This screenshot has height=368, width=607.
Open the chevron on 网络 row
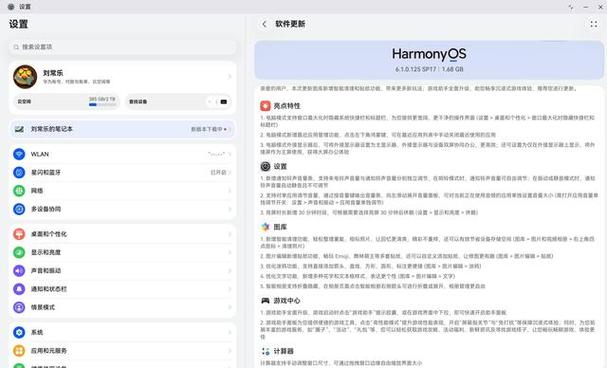(x=230, y=190)
